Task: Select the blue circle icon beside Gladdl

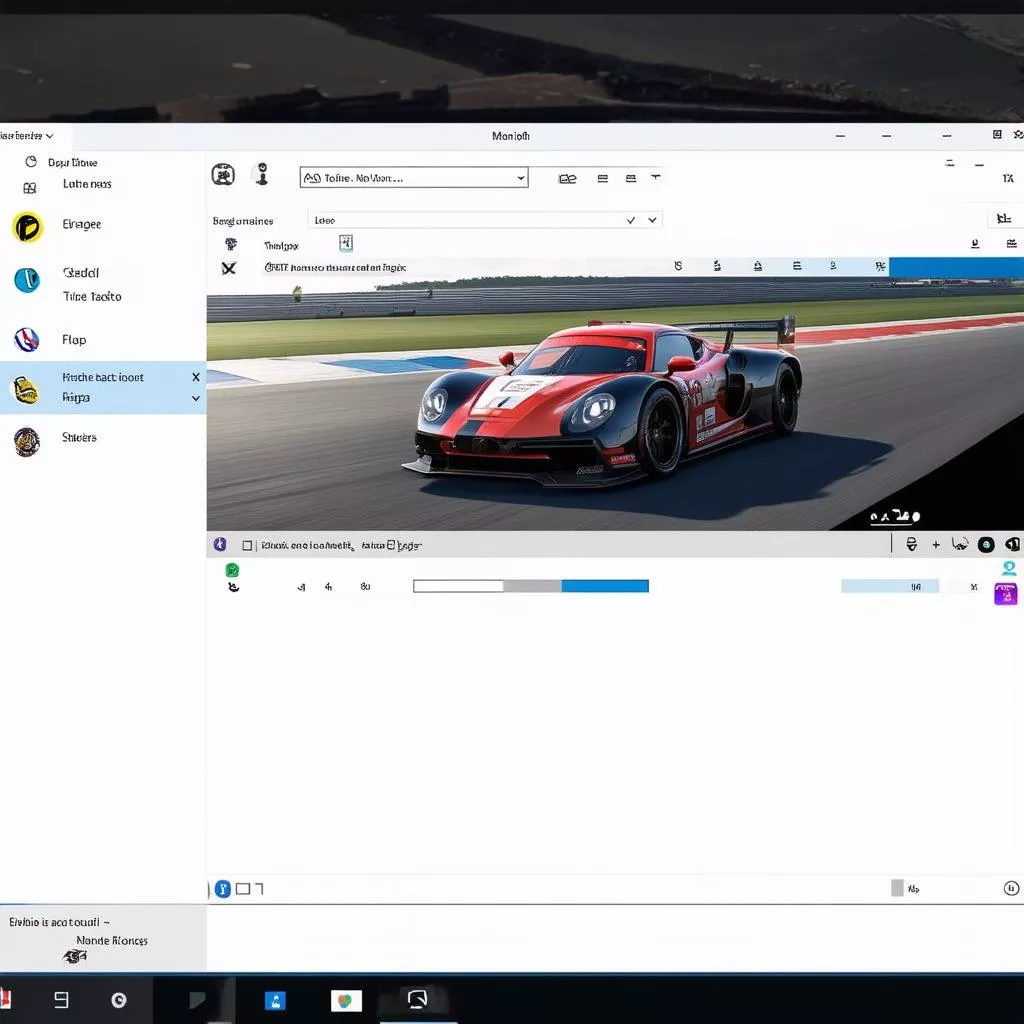Action: pos(27,280)
